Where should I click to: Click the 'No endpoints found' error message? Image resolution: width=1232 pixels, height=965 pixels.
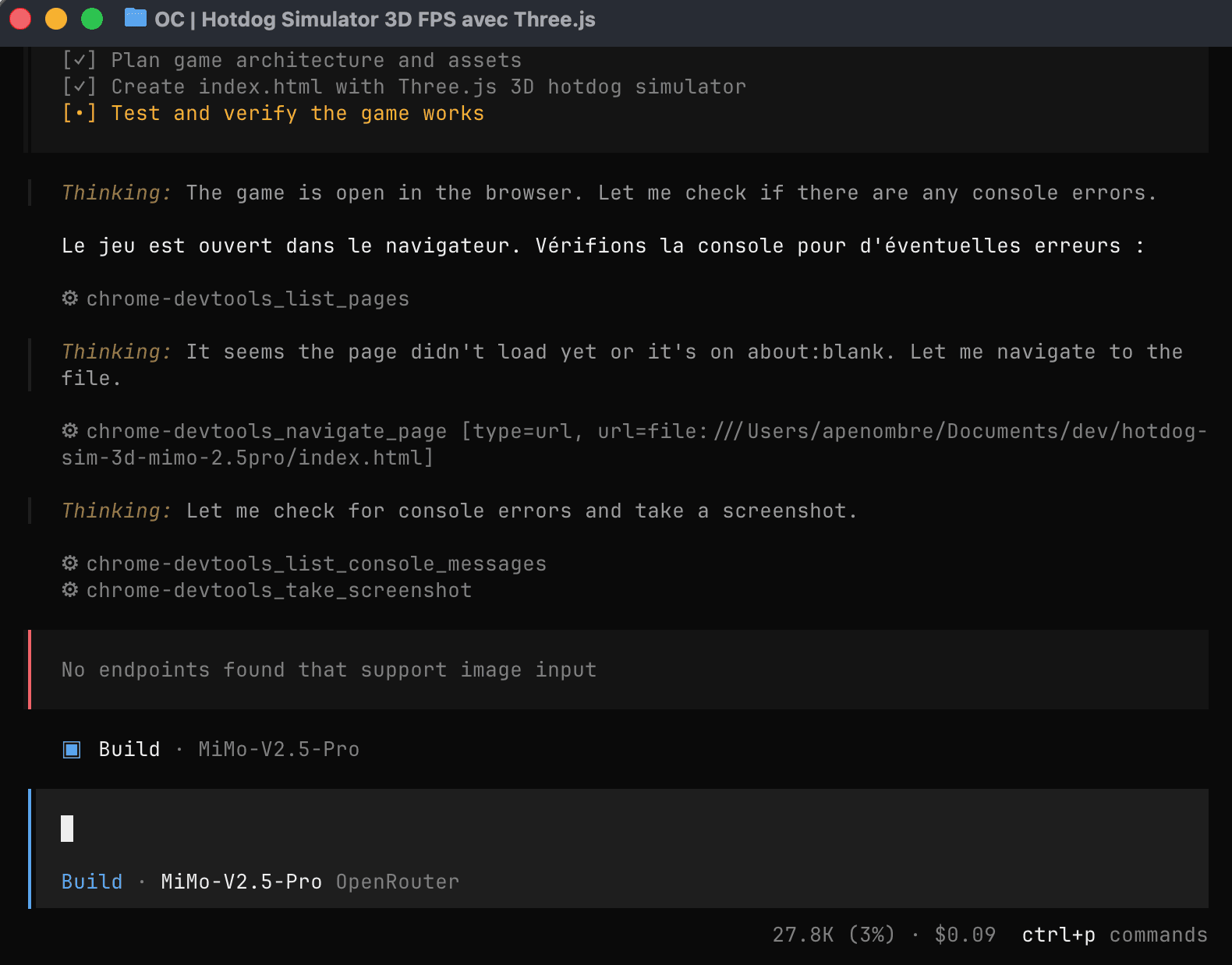click(329, 670)
